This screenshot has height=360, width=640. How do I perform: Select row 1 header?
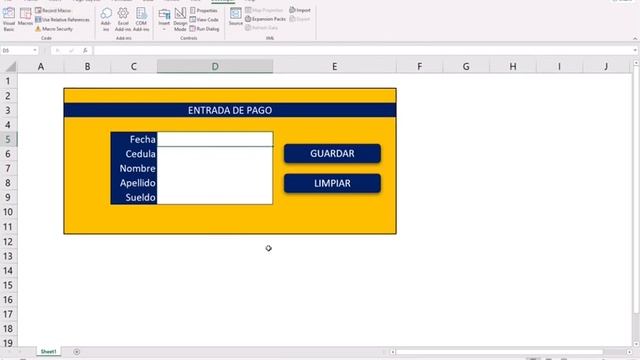click(9, 81)
